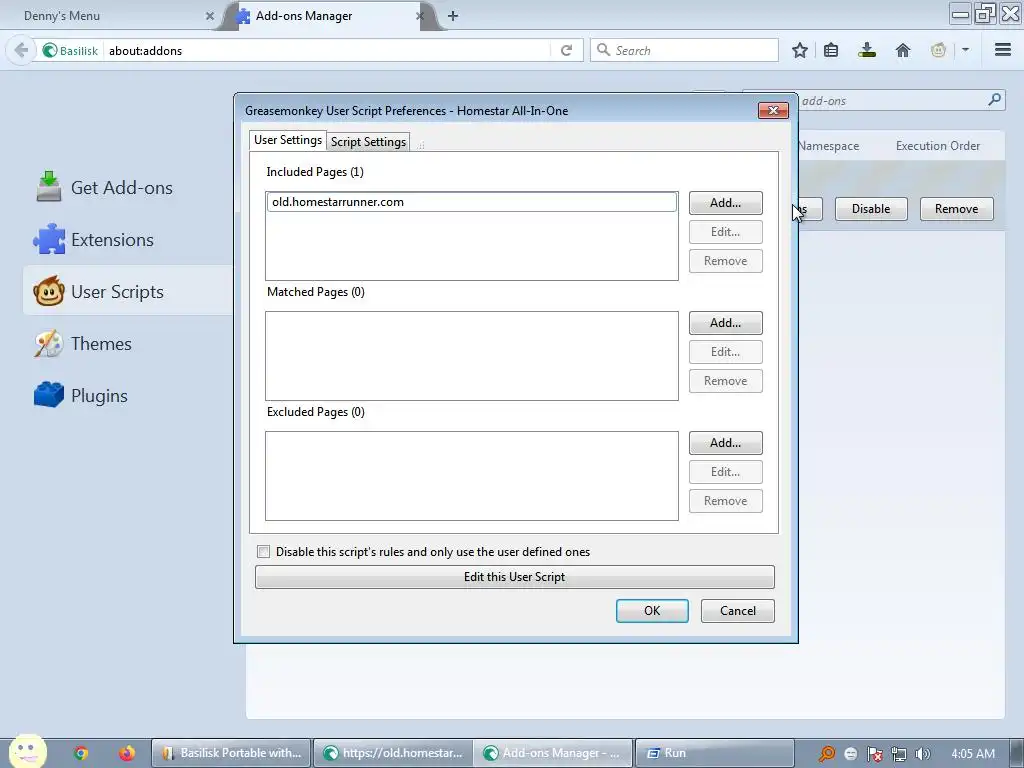Click the network tray icon
This screenshot has height=768, width=1024.
coord(899,754)
